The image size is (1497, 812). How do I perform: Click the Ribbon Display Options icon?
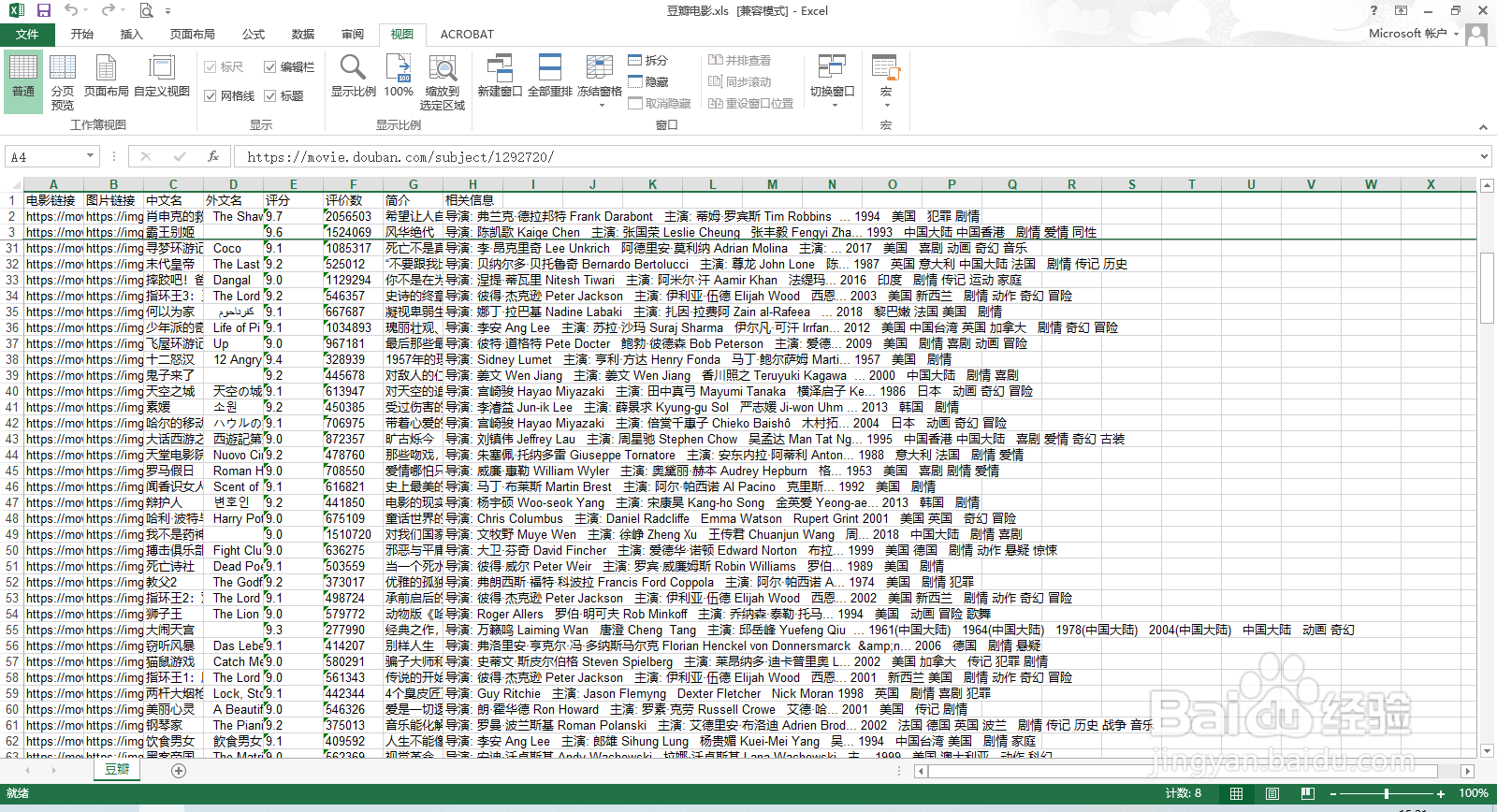pos(1401,10)
